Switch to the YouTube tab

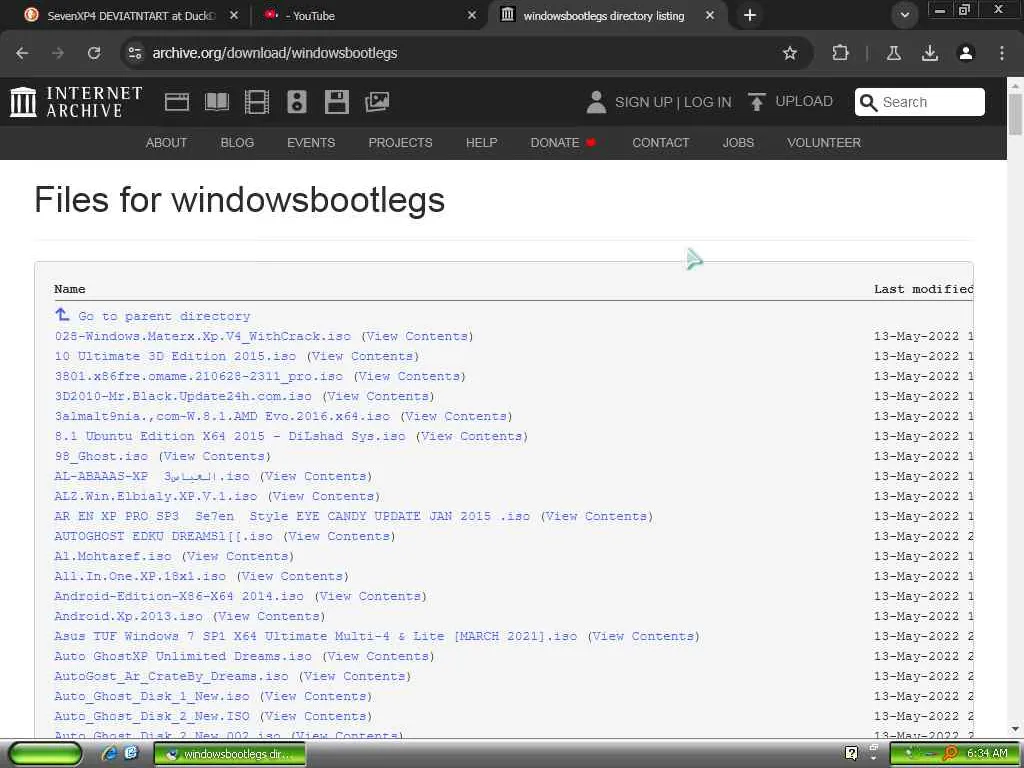[x=369, y=15]
